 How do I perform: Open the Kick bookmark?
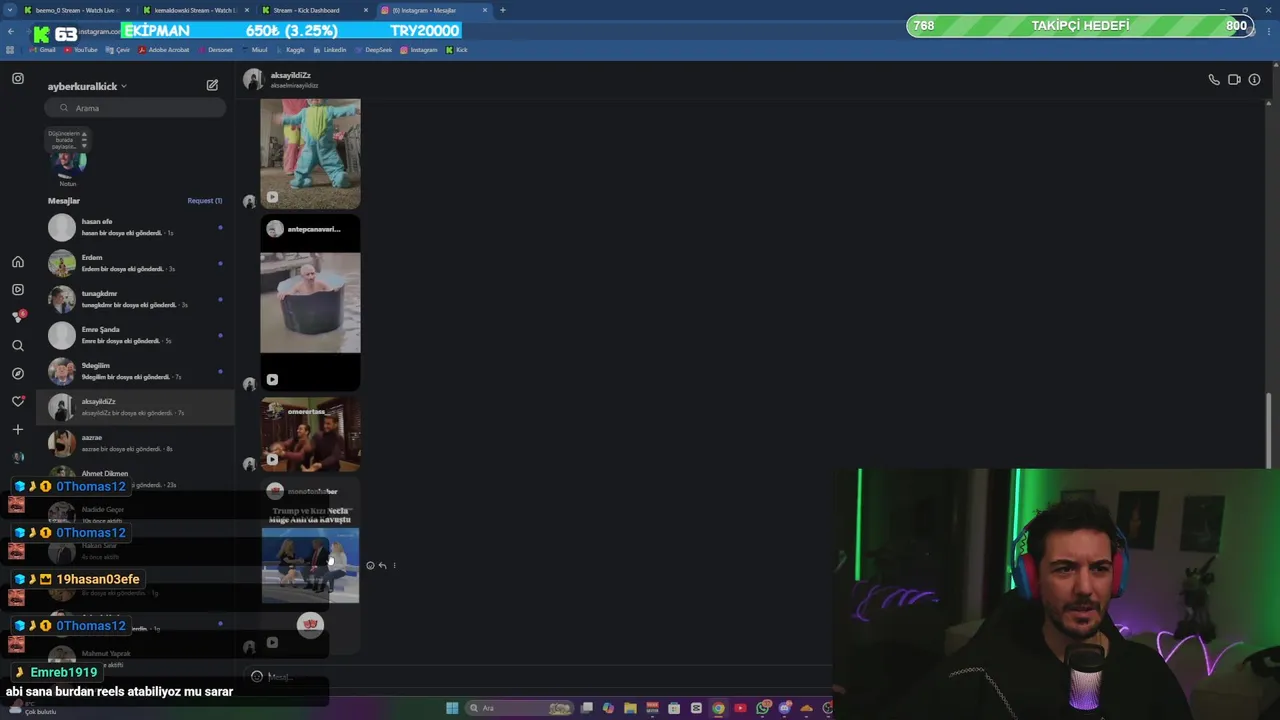tap(457, 50)
